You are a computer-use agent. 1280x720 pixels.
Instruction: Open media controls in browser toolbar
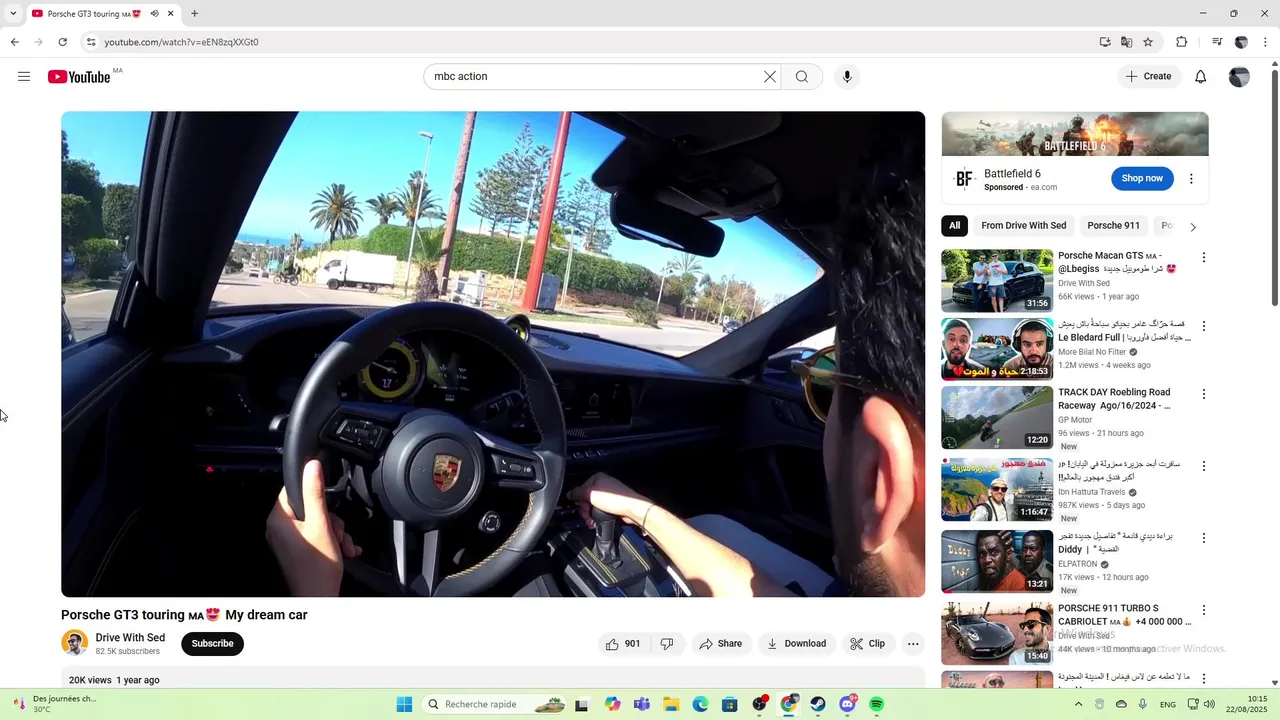click(1217, 42)
